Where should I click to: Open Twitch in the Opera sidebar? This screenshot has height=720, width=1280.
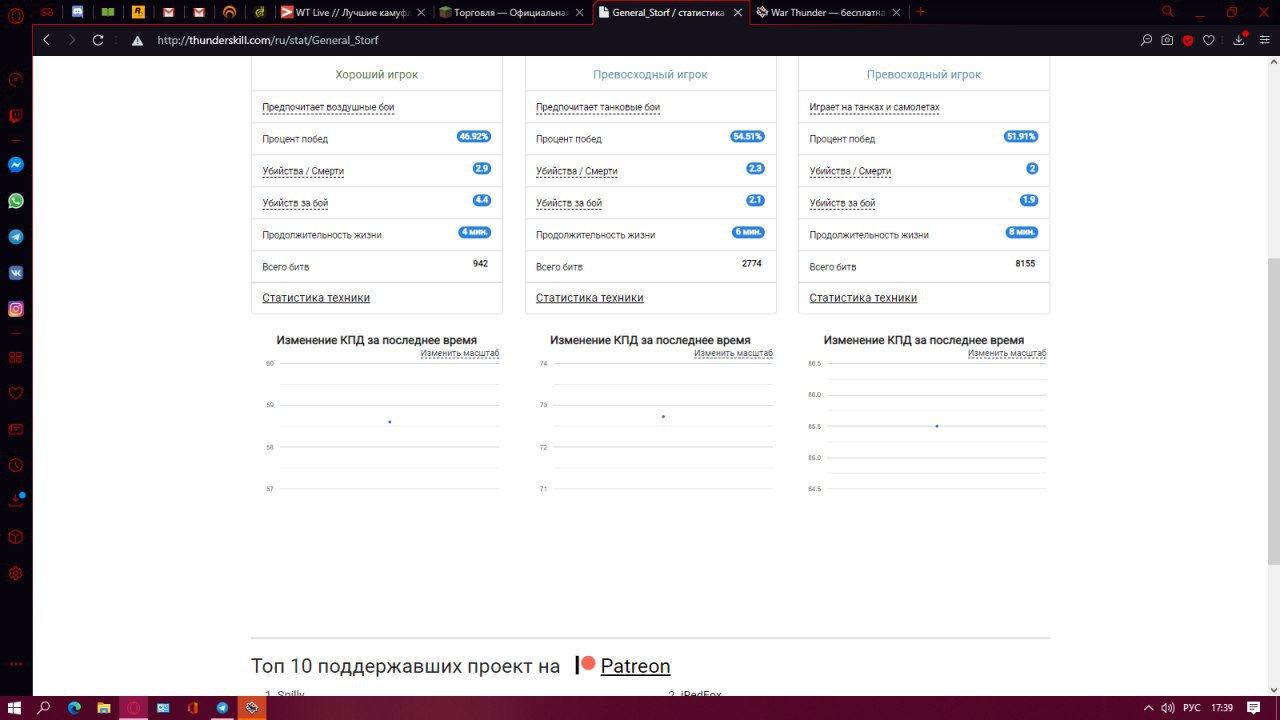tap(16, 116)
